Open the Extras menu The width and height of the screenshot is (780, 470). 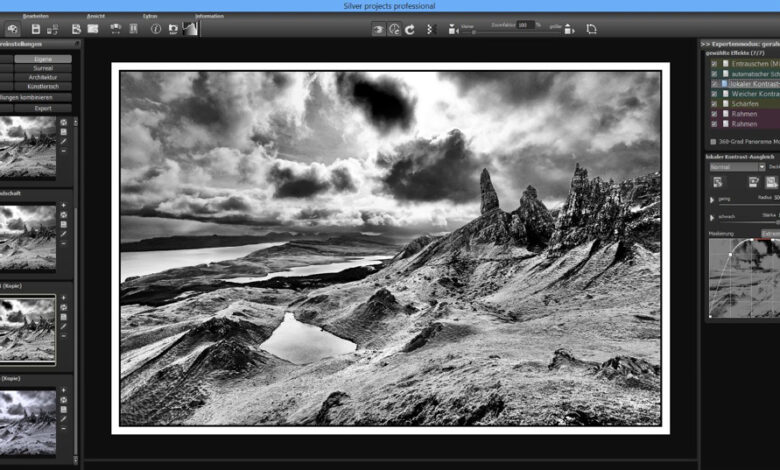pos(150,16)
